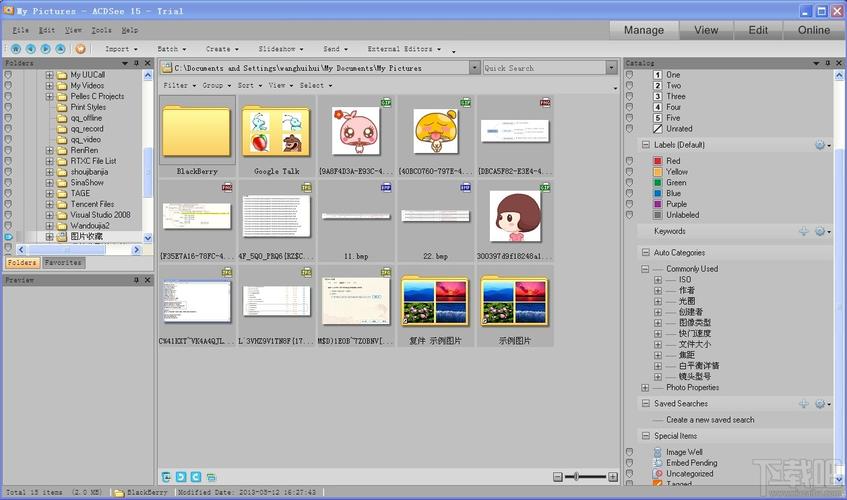Close the Preview pane
847x500 pixels.
click(x=147, y=280)
